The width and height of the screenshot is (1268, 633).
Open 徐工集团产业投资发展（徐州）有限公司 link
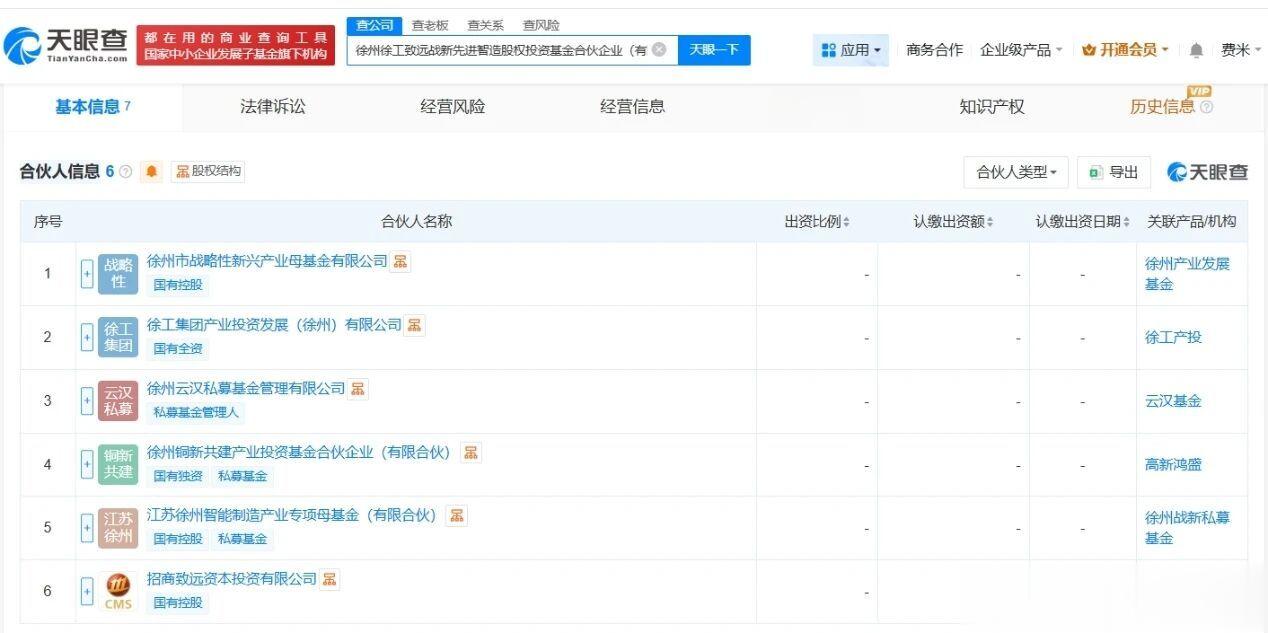pos(274,325)
